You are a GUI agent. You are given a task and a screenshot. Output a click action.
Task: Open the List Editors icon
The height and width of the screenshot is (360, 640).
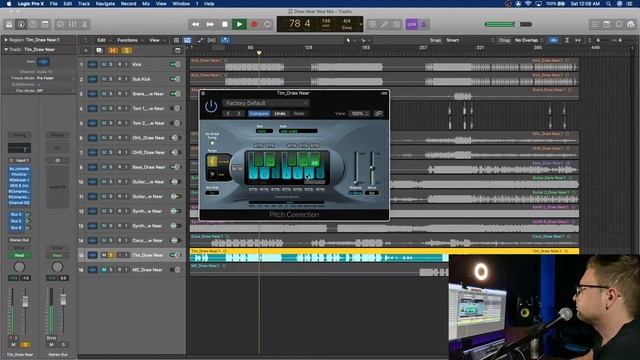coord(595,24)
